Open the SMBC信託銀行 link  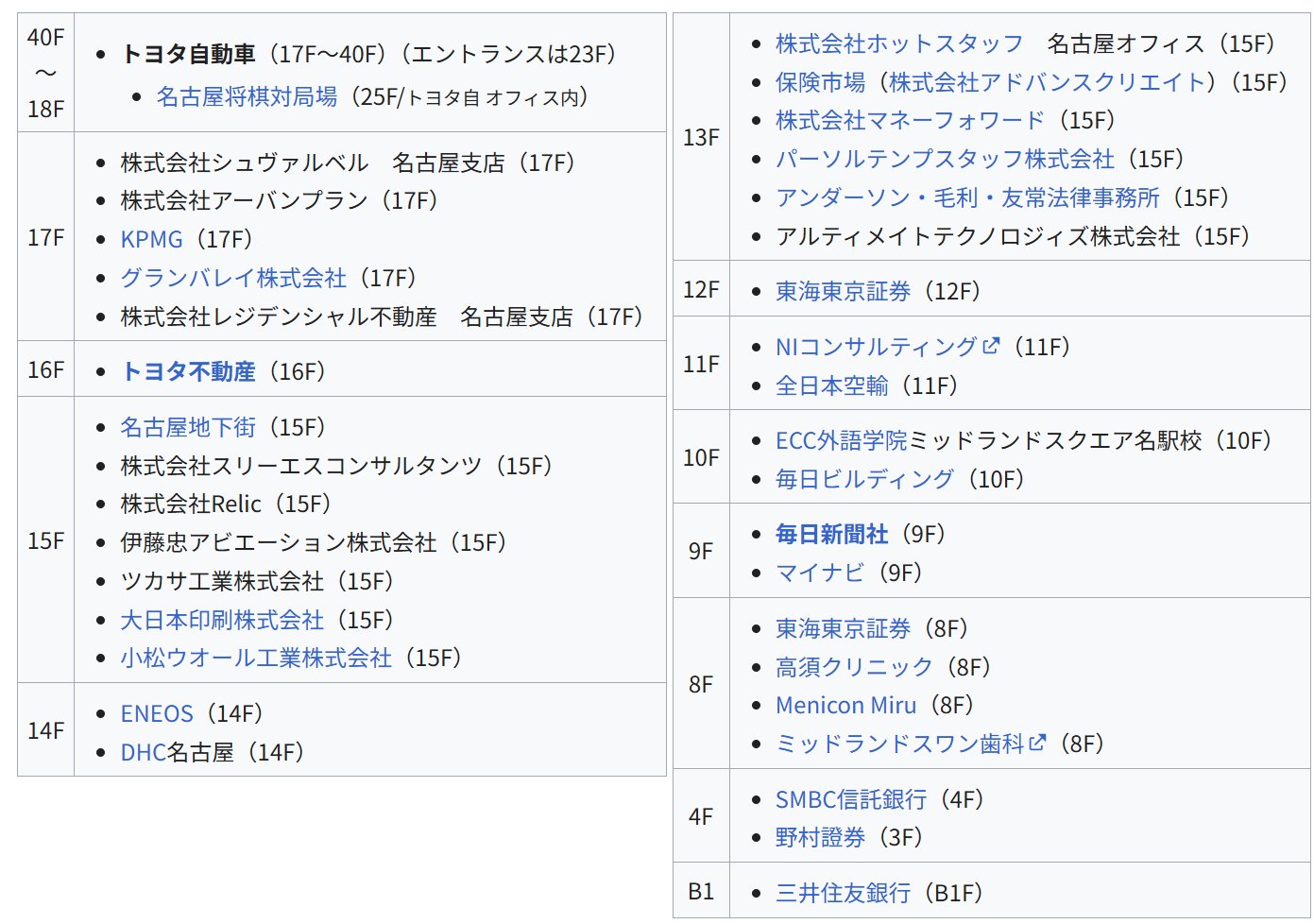click(x=851, y=799)
